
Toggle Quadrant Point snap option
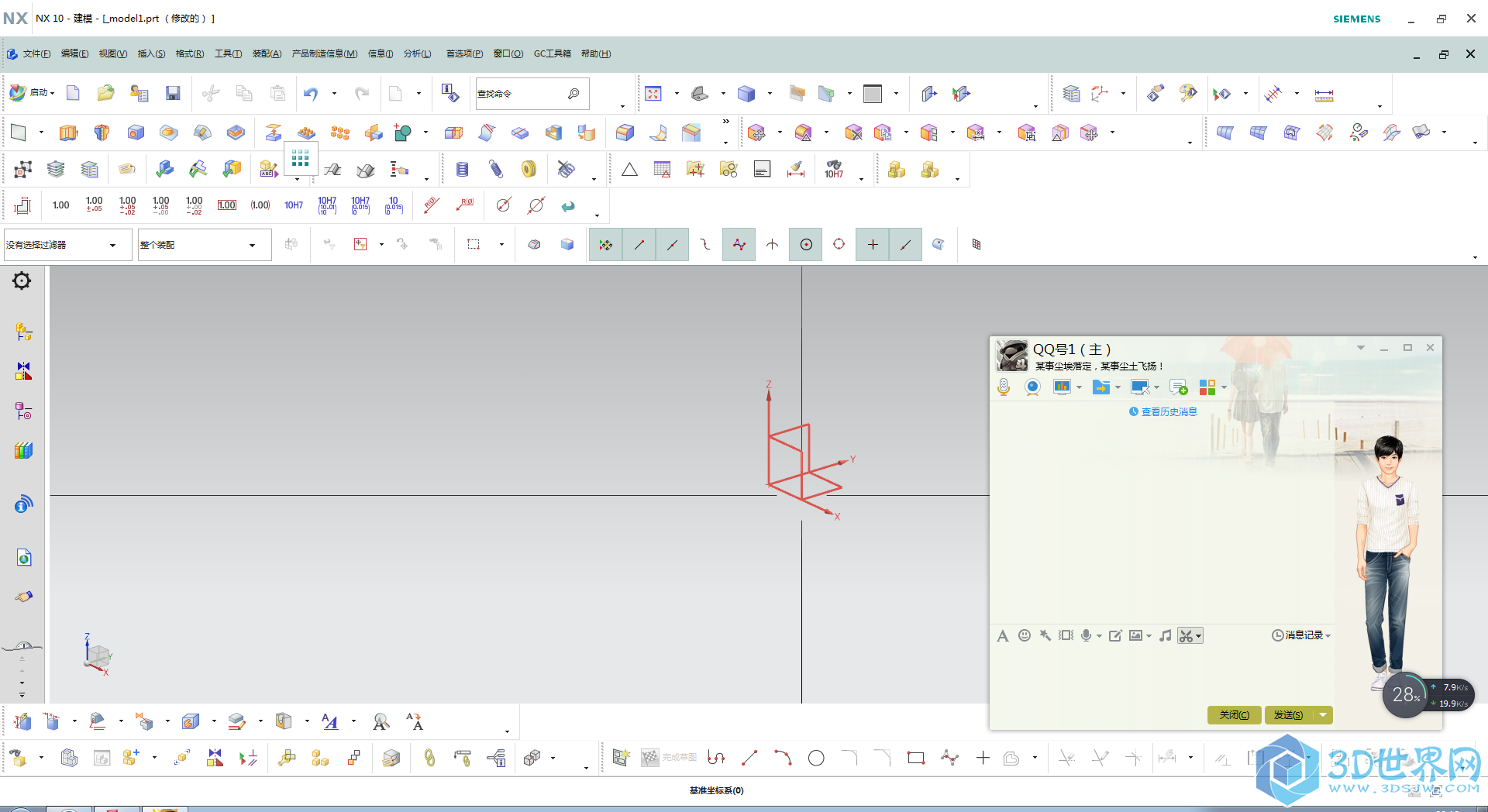[x=839, y=245]
